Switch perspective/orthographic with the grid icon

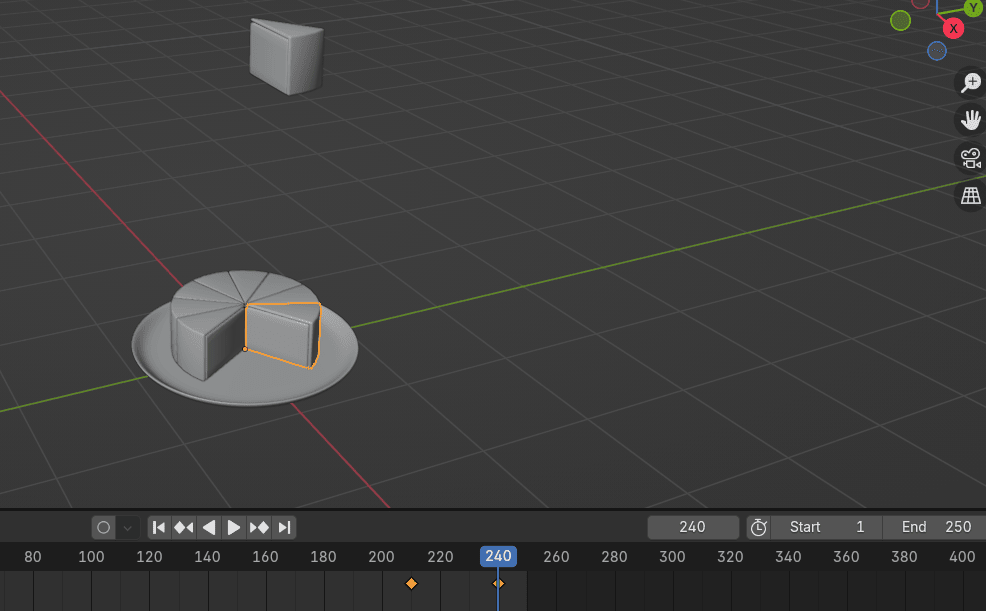tap(970, 196)
